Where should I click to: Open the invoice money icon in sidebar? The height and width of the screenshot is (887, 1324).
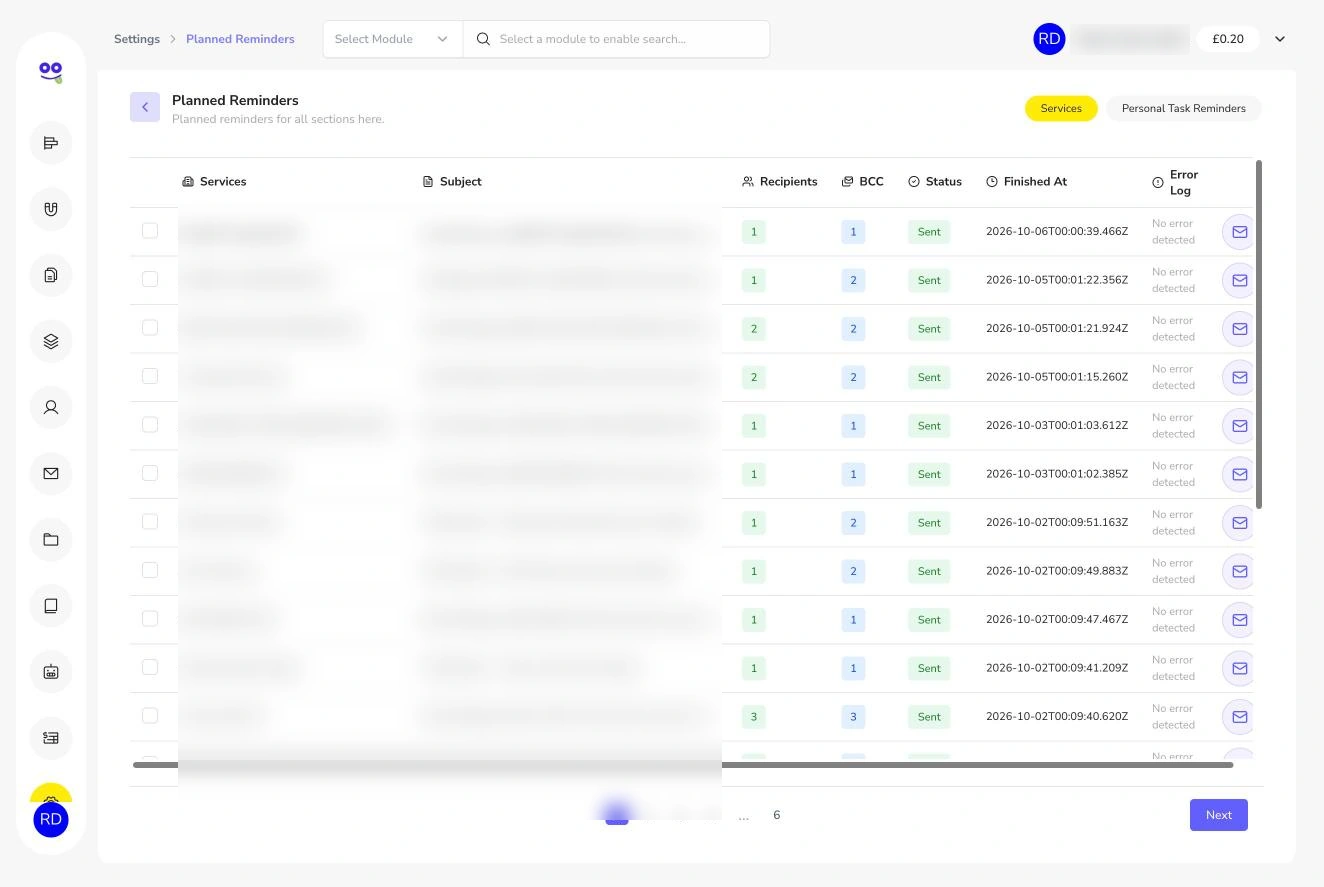(x=51, y=737)
